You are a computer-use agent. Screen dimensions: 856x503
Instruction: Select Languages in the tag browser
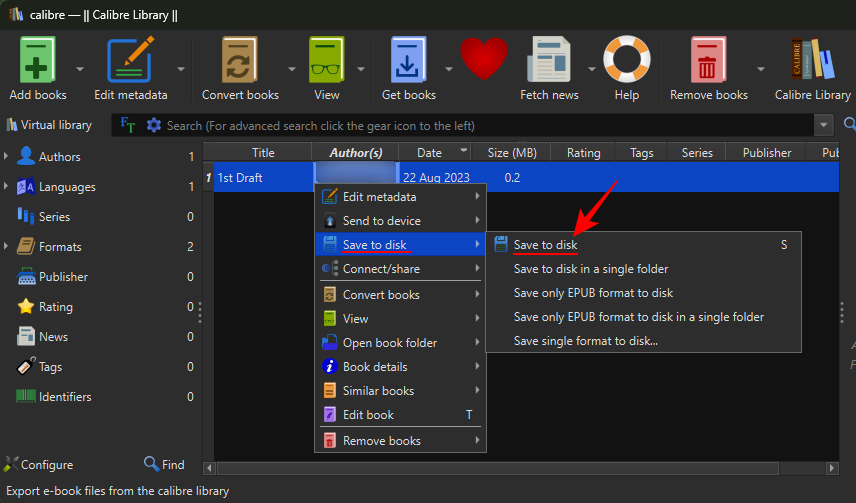tap(67, 187)
